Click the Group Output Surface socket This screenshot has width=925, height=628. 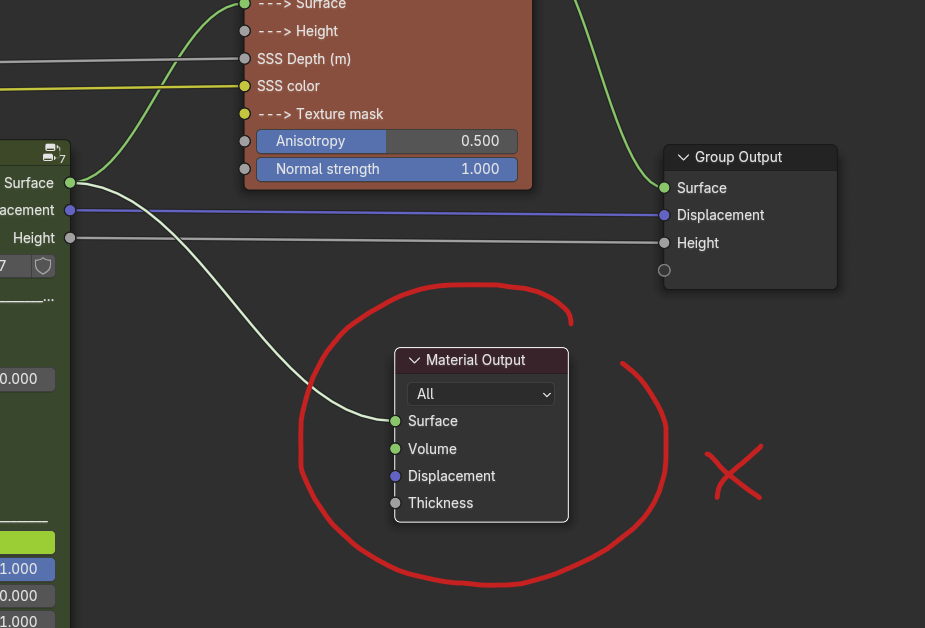pos(664,188)
